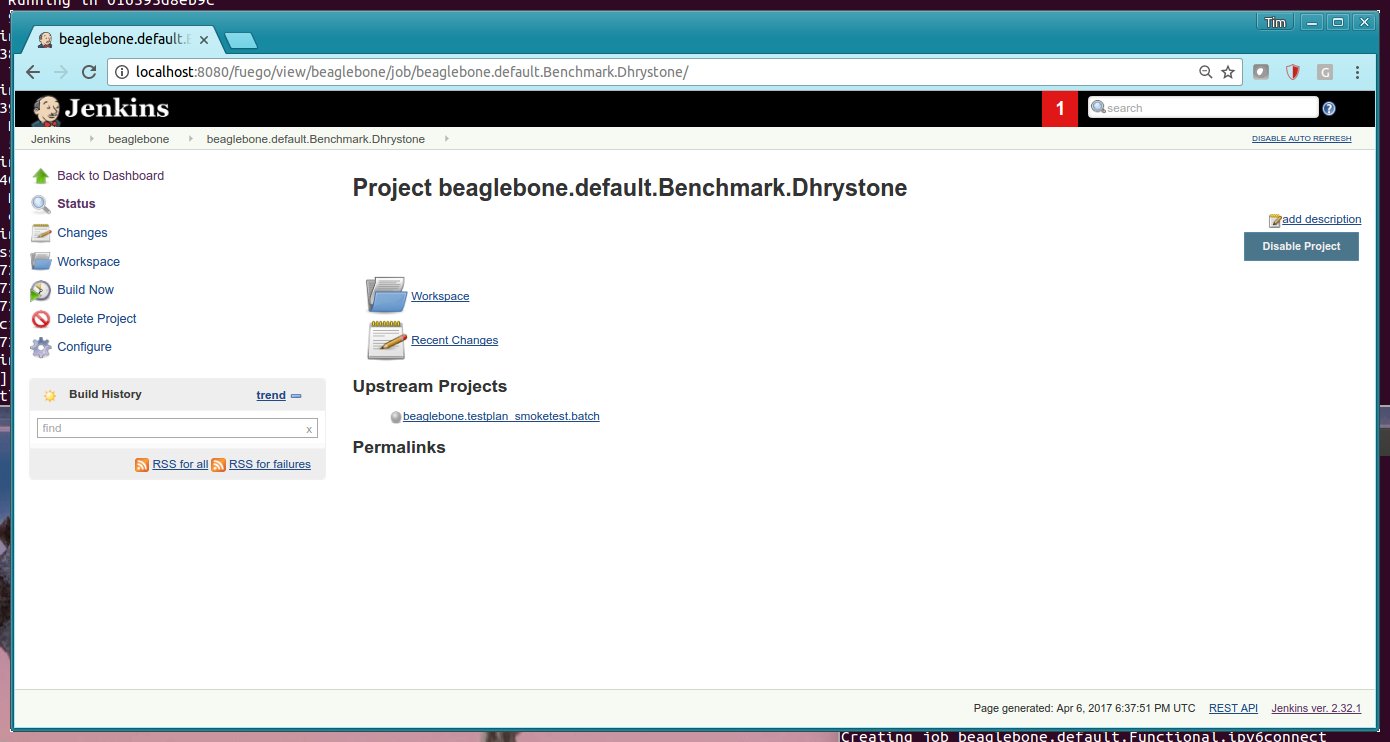This screenshot has height=742, width=1390.
Task: Click the Build Now clock icon
Action: click(40, 290)
